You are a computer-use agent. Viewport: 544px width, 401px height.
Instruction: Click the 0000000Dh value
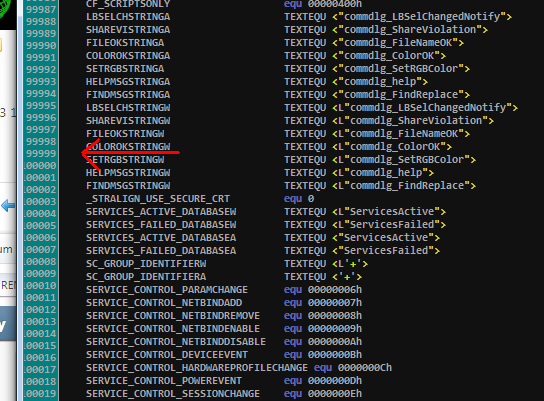coord(335,381)
